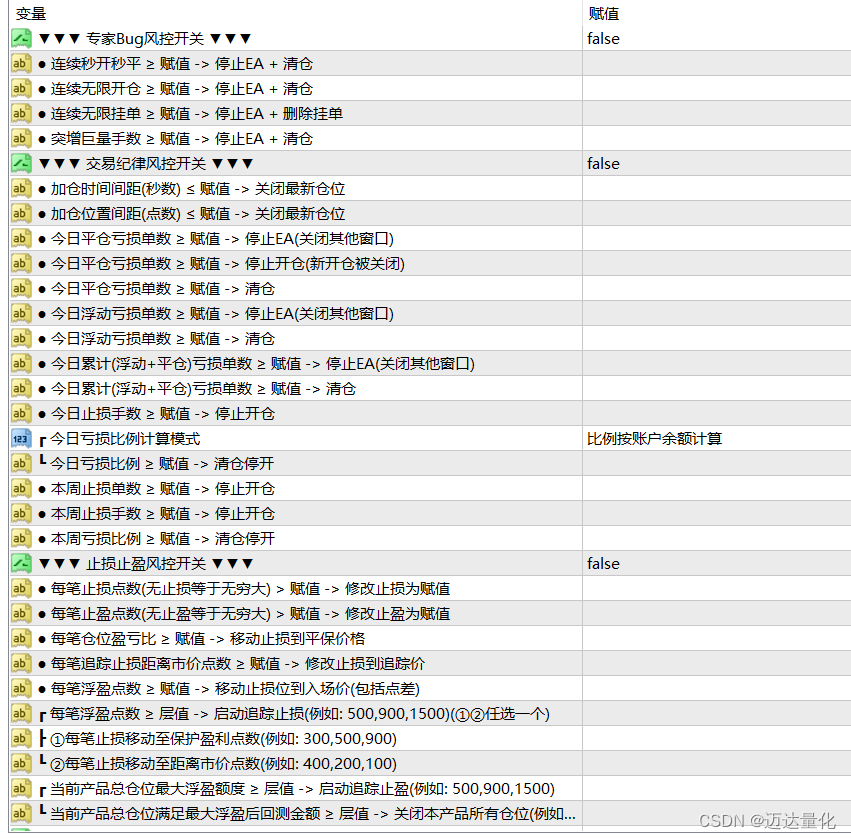
Task: Click the value cell for 本周亏损比例
Action: 716,538
